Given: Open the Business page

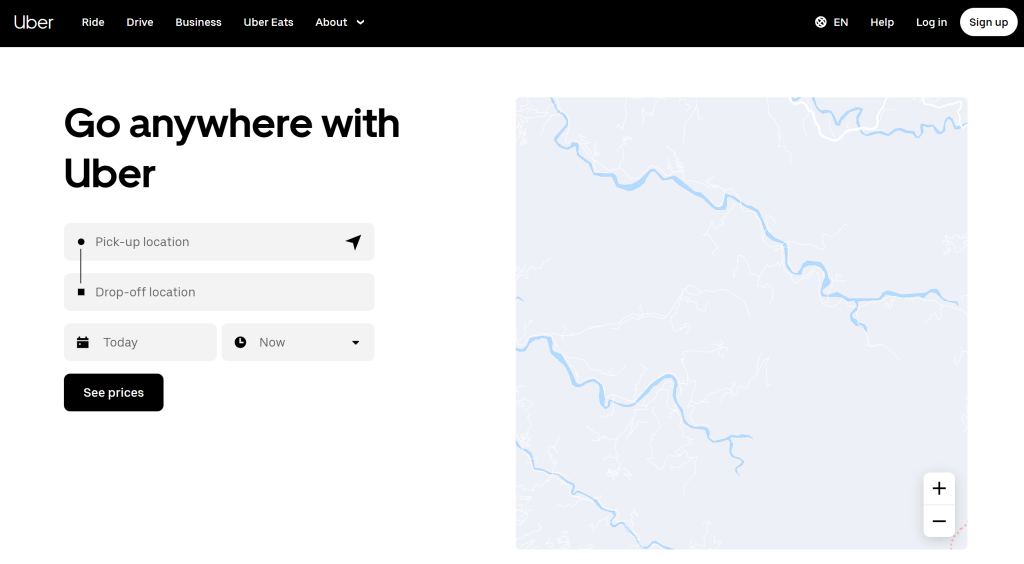Looking at the screenshot, I should 198,22.
